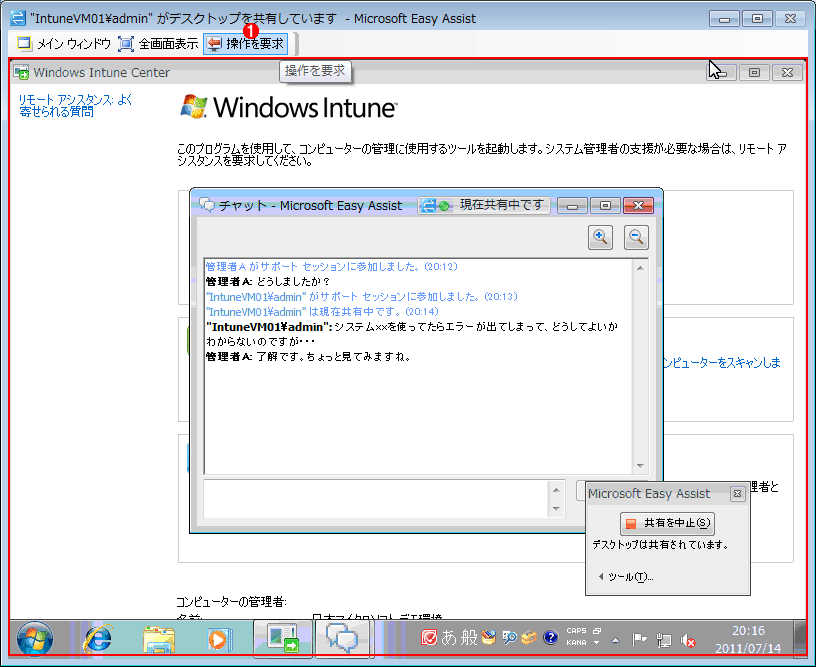Click the Windows Intune logo heading
This screenshot has width=816, height=667.
coord(289,107)
